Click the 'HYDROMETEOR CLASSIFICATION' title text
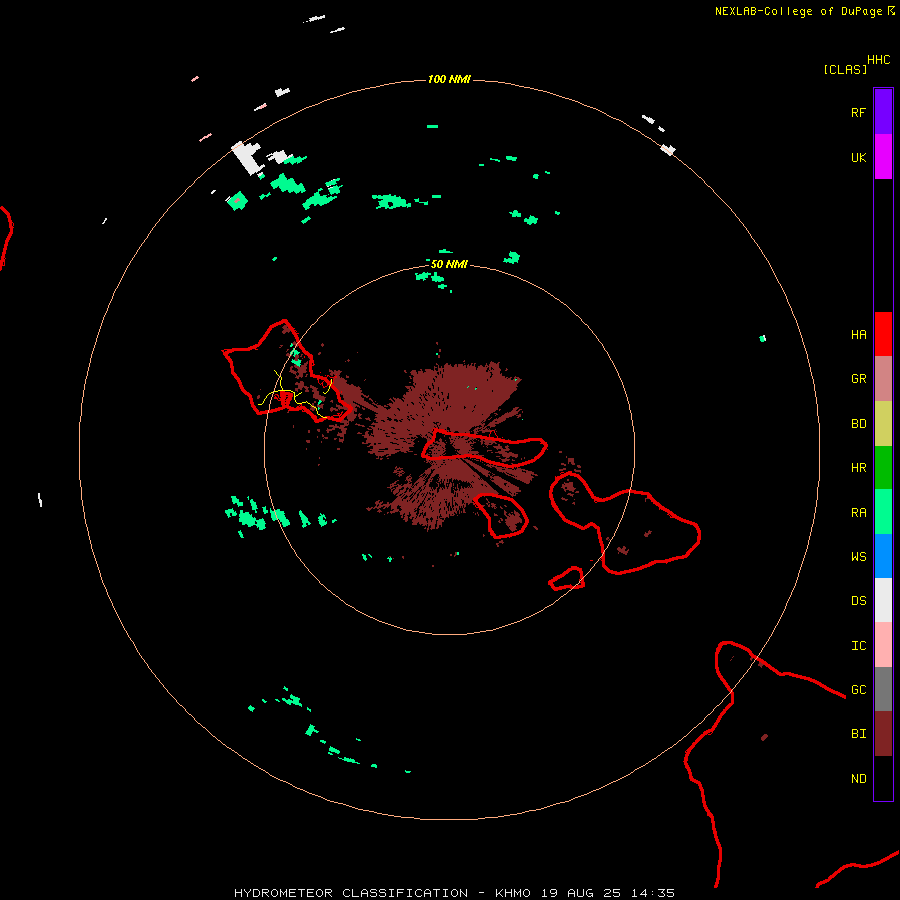Viewport: 900px width, 900px height. [x=351, y=893]
